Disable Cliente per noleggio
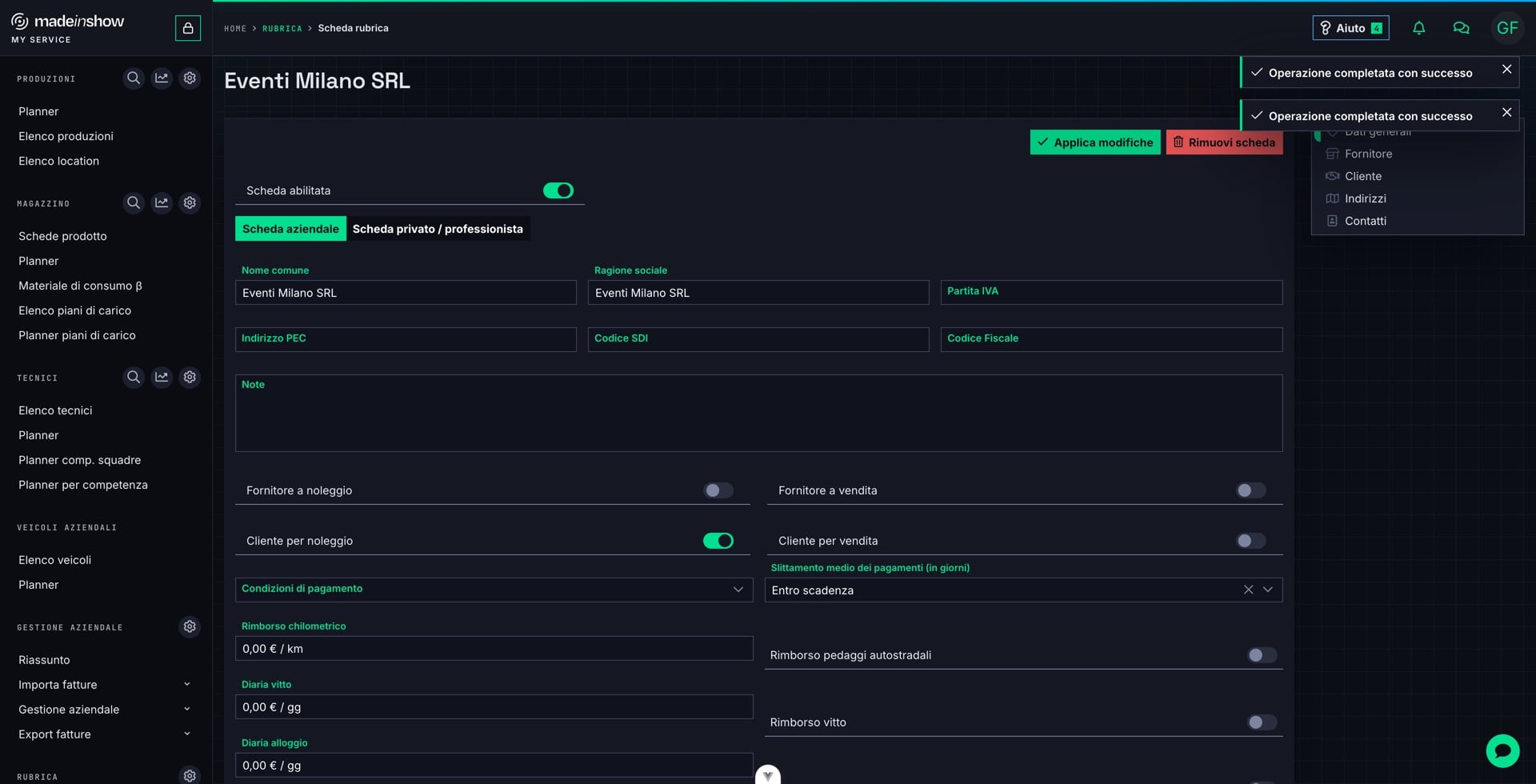 [718, 541]
